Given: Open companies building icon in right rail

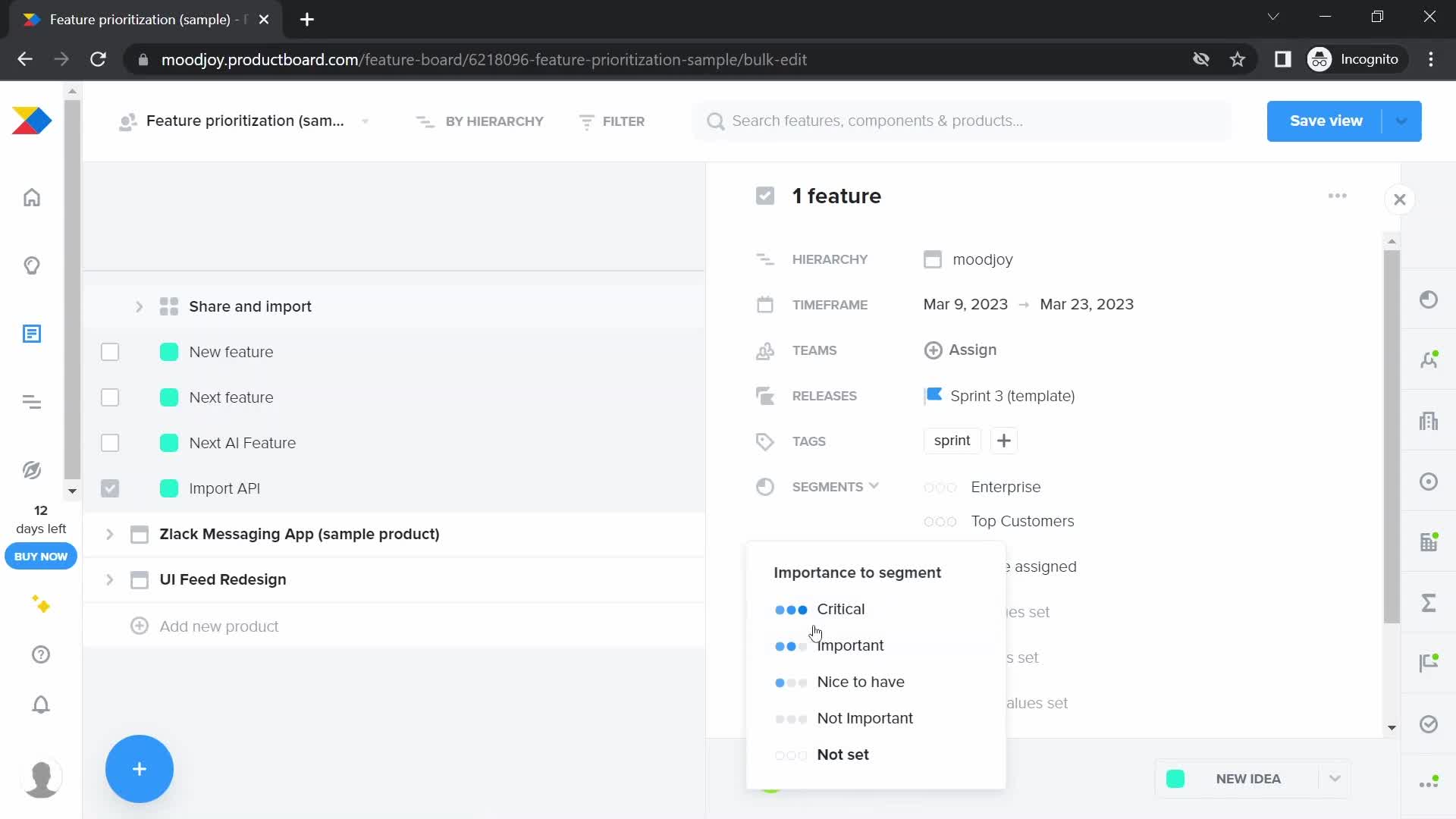Looking at the screenshot, I should (1429, 421).
